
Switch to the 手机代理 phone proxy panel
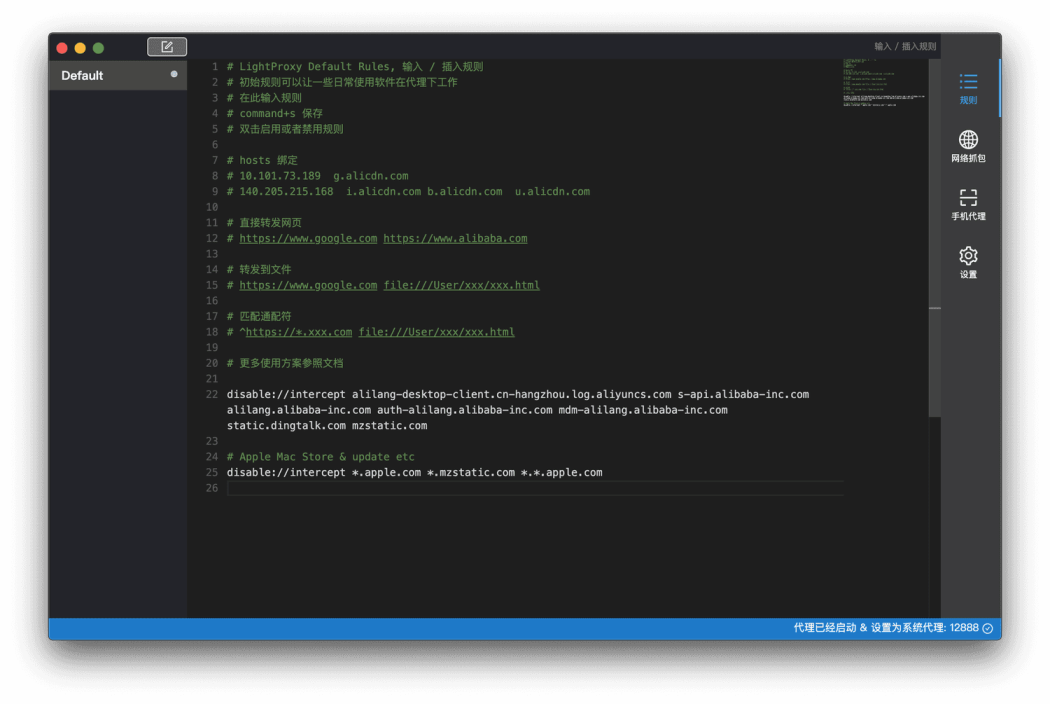967,205
